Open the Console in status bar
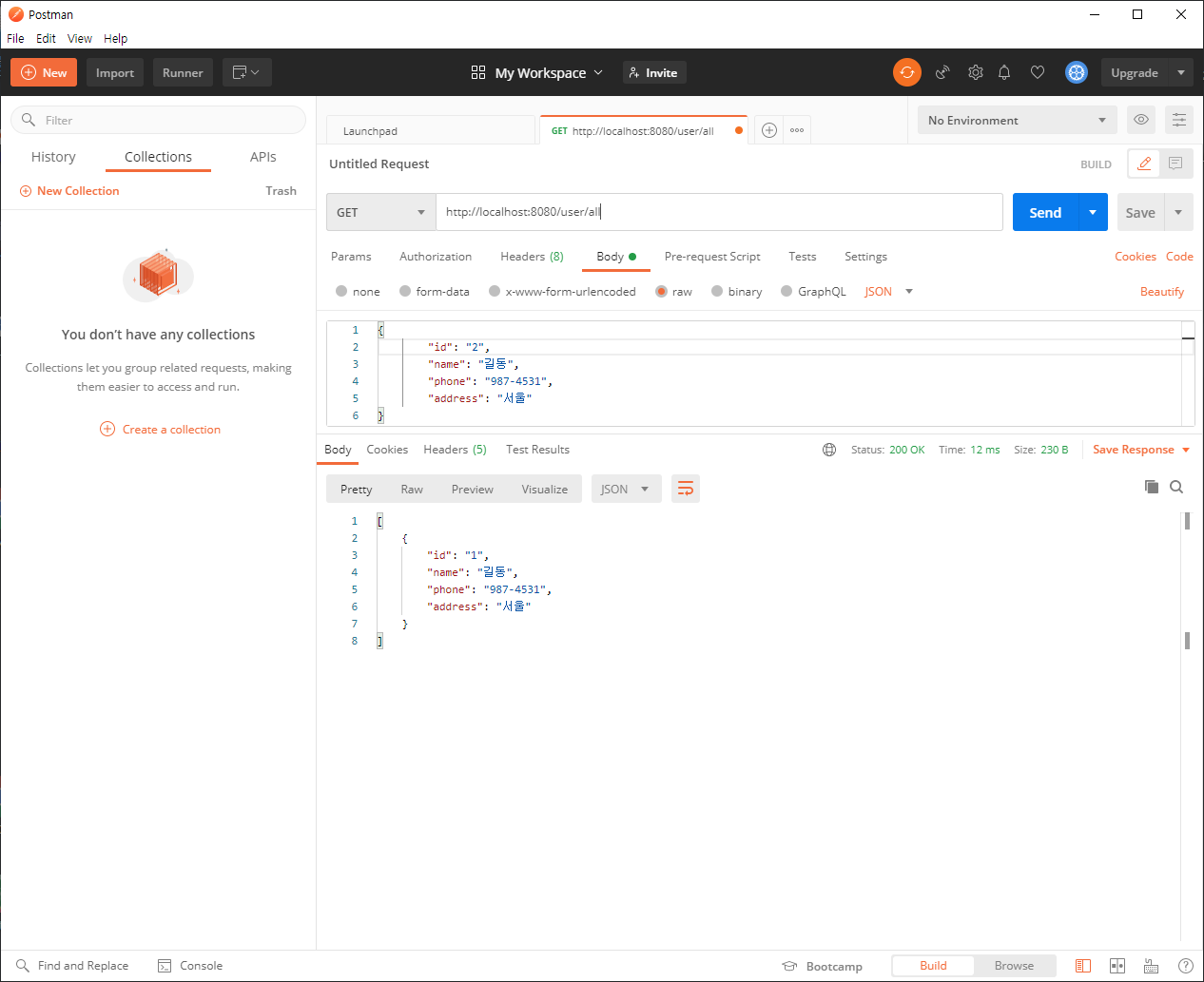The image size is (1204, 982). pyautogui.click(x=190, y=966)
